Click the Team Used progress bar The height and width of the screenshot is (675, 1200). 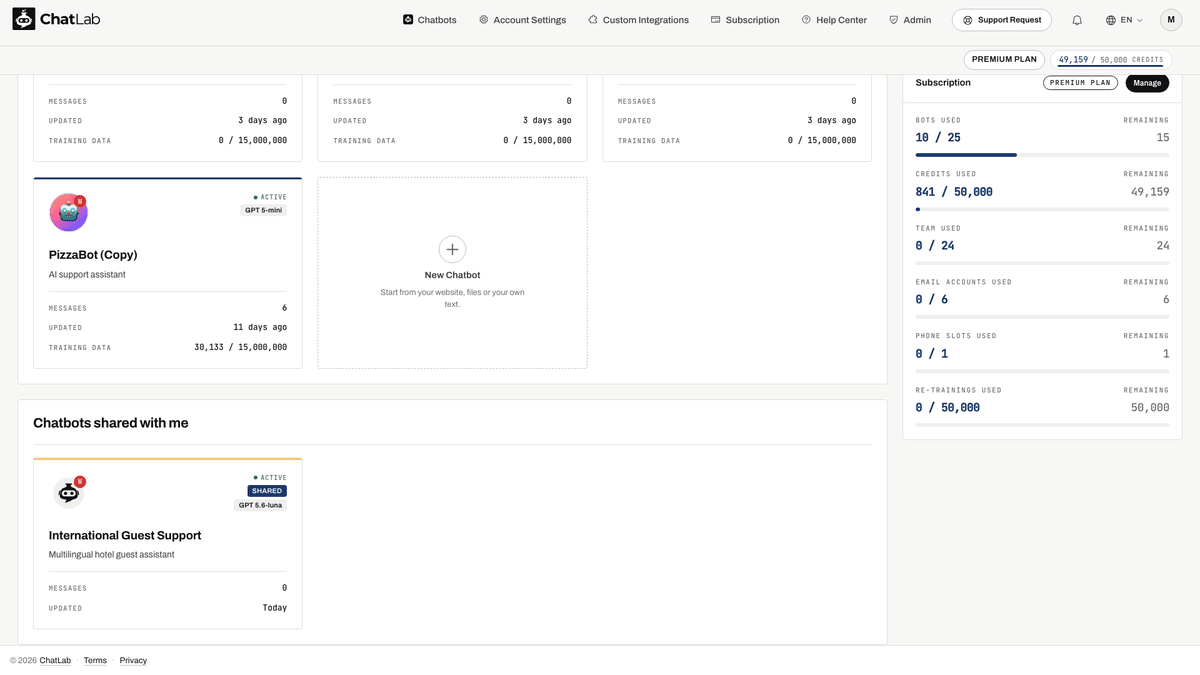click(x=1042, y=263)
